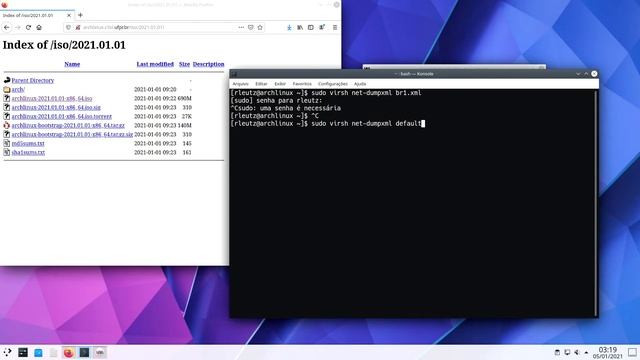The image size is (640, 360).
Task: Switch to Firefox in taskbar
Action: 69,352
